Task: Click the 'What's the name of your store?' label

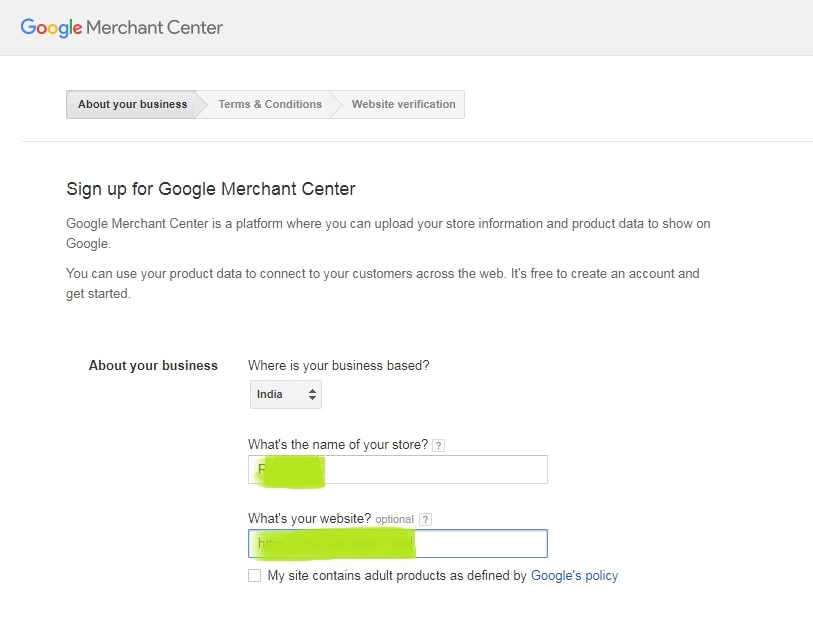Action: click(338, 445)
